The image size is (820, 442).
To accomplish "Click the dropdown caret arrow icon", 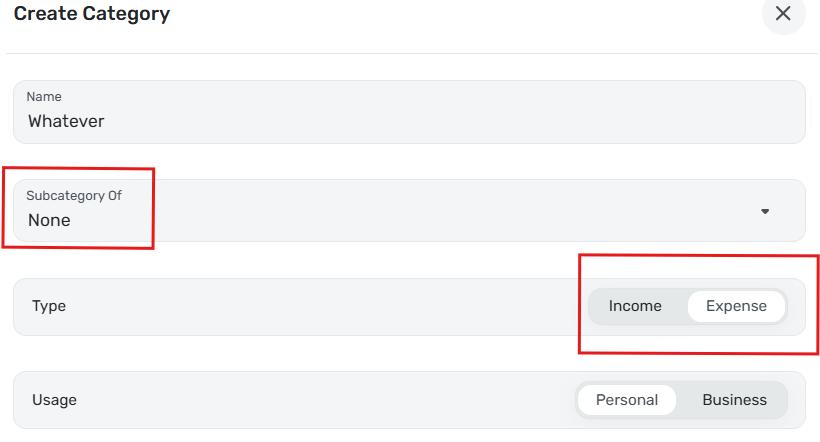I will tap(765, 211).
